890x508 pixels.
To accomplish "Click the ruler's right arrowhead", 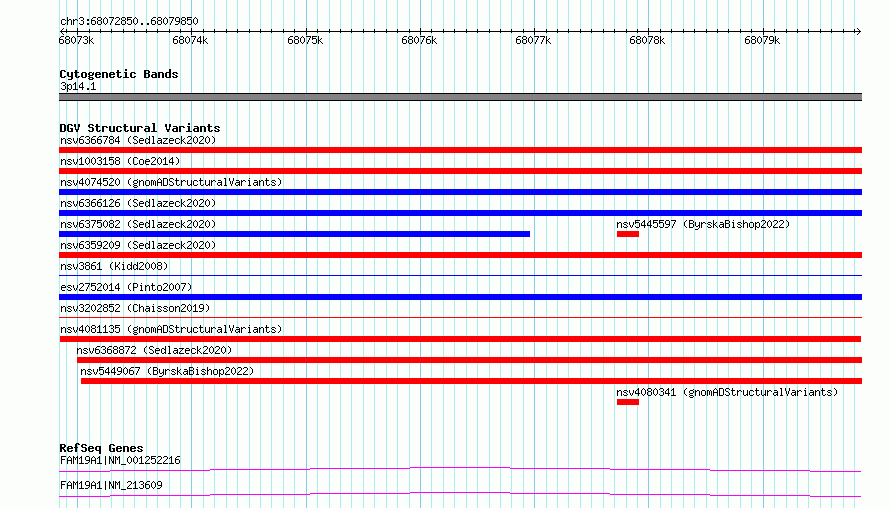I will click(858, 31).
